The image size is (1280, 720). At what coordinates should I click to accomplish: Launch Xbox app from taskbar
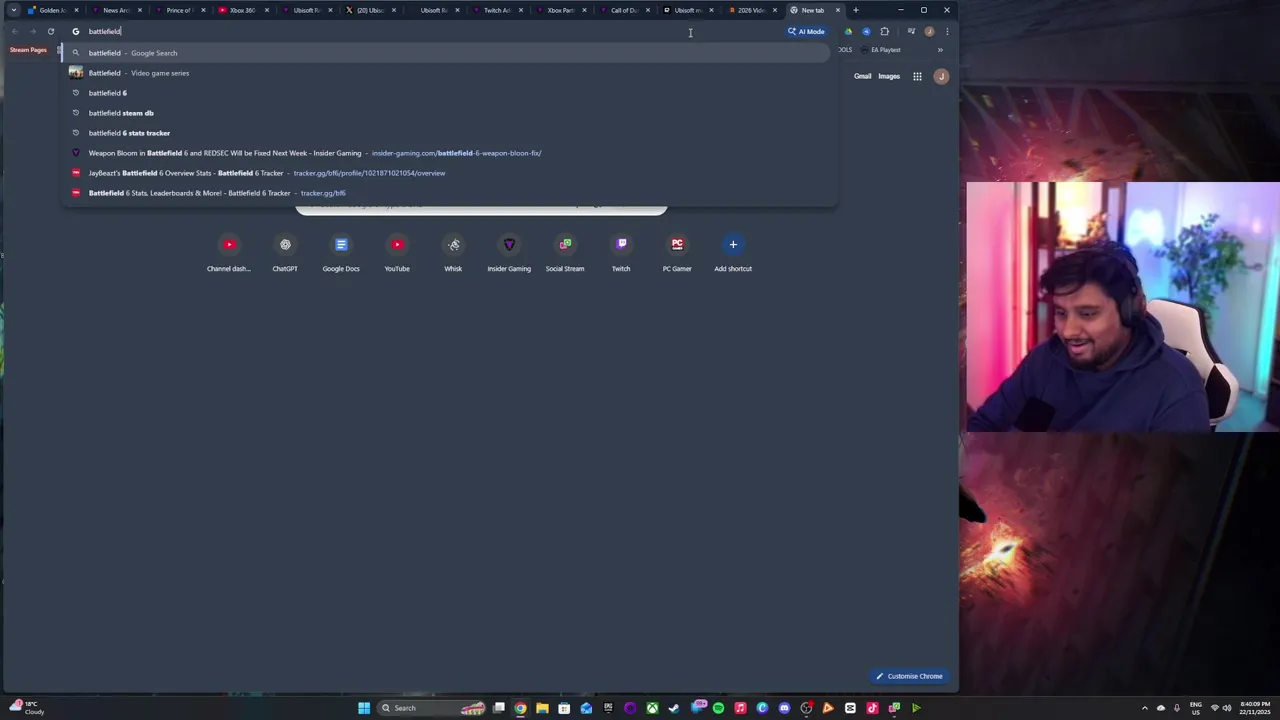pyautogui.click(x=652, y=708)
